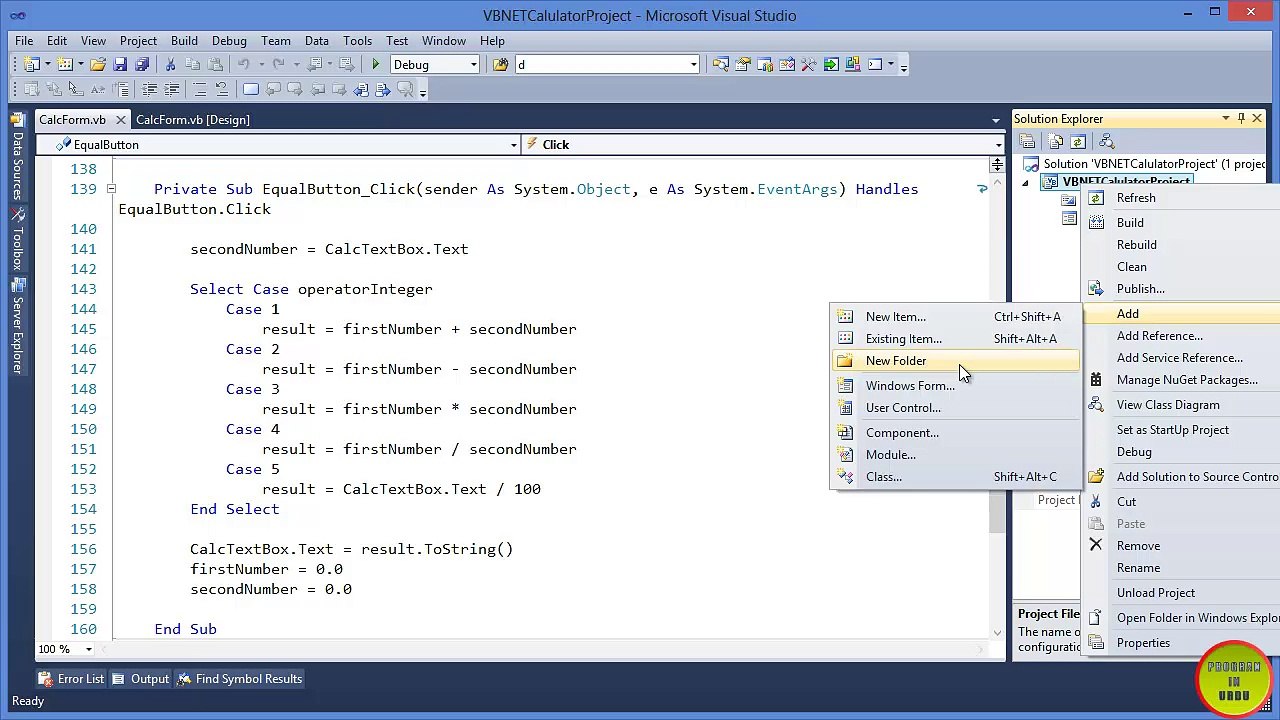Click the find text input field
The height and width of the screenshot is (720, 1280).
601,65
